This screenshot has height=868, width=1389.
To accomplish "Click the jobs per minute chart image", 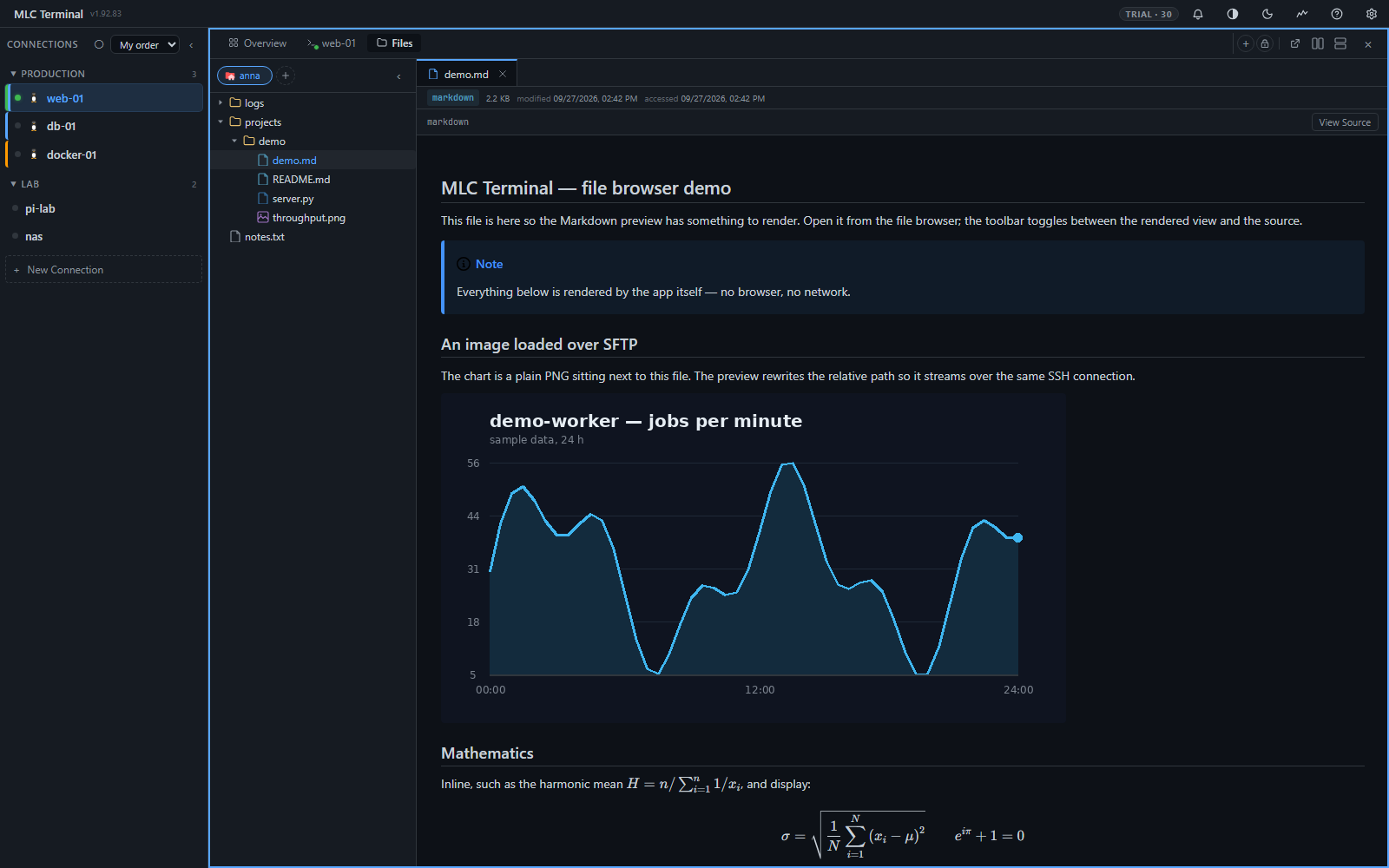I will coord(753,558).
